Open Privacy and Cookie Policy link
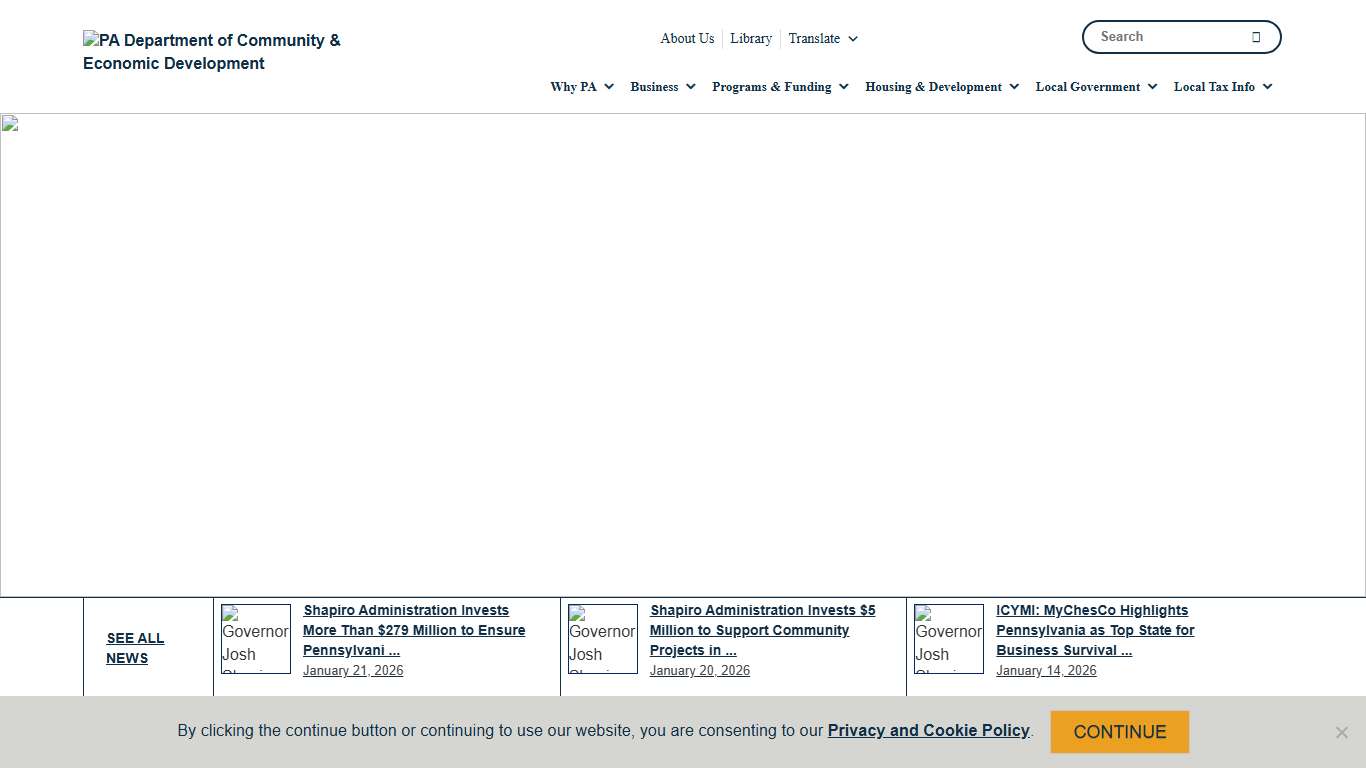1366x768 pixels. tap(928, 731)
